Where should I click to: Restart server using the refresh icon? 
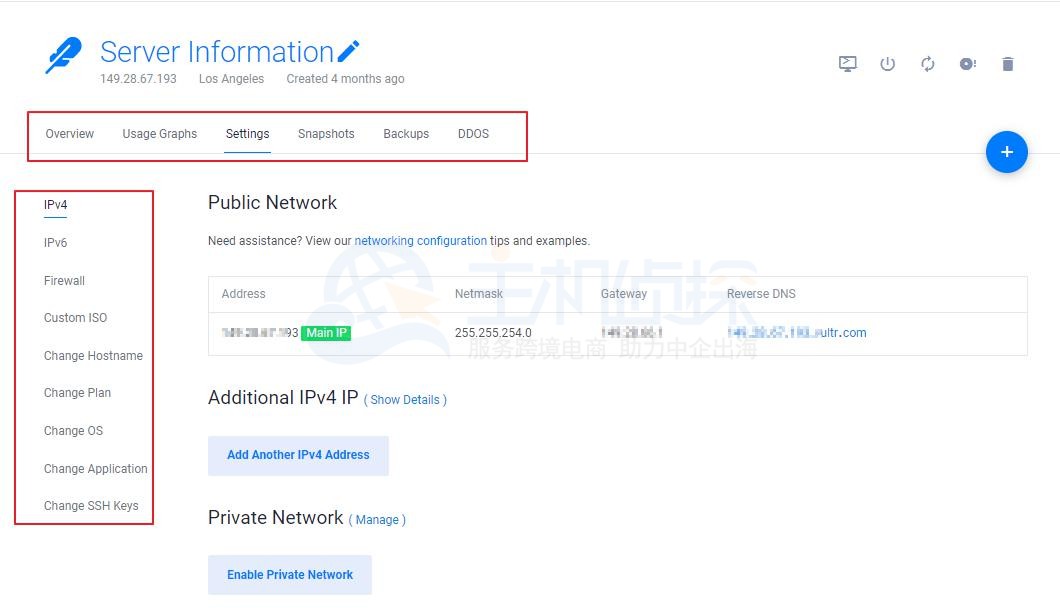coord(927,64)
